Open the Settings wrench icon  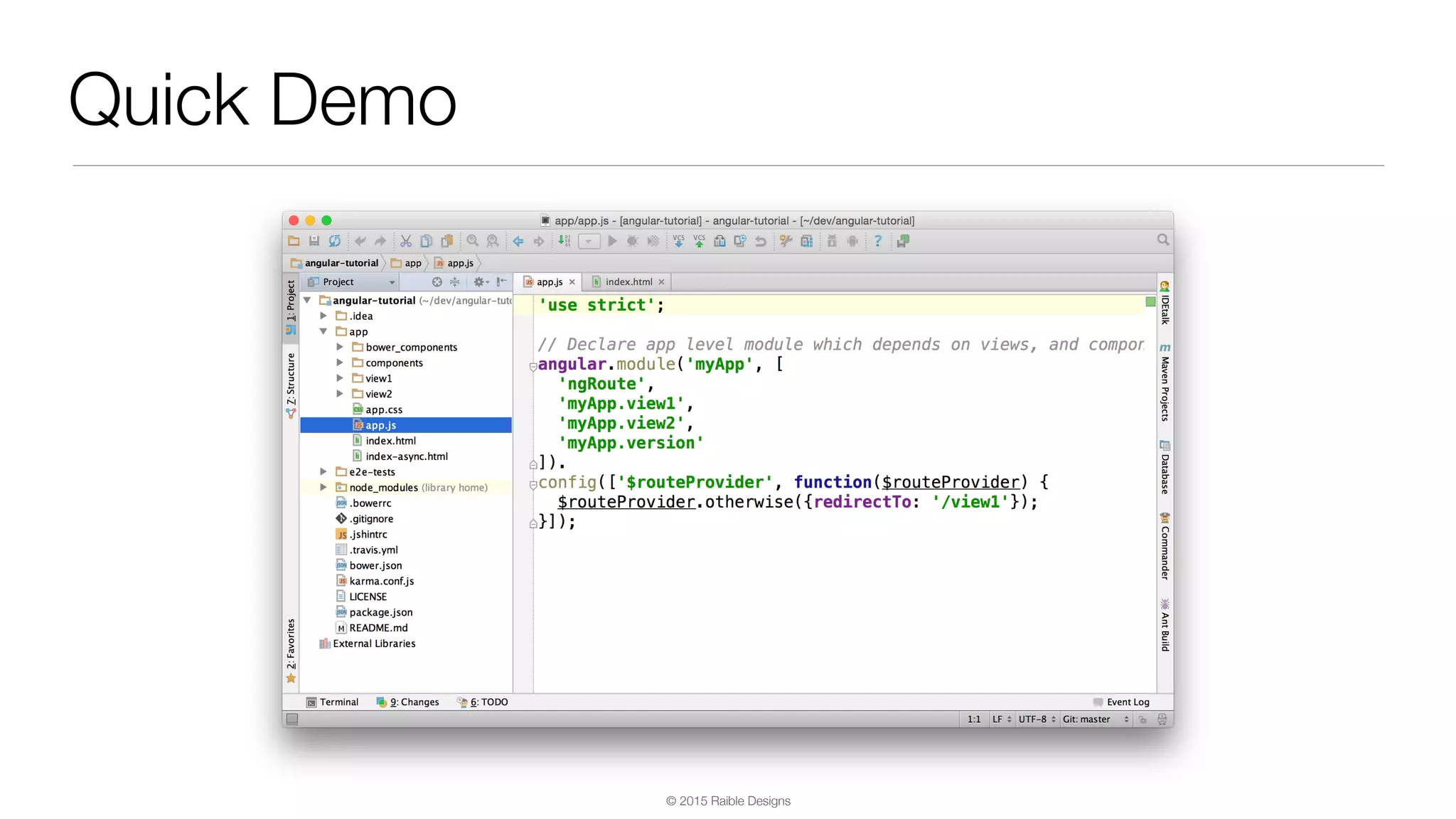[x=786, y=241]
